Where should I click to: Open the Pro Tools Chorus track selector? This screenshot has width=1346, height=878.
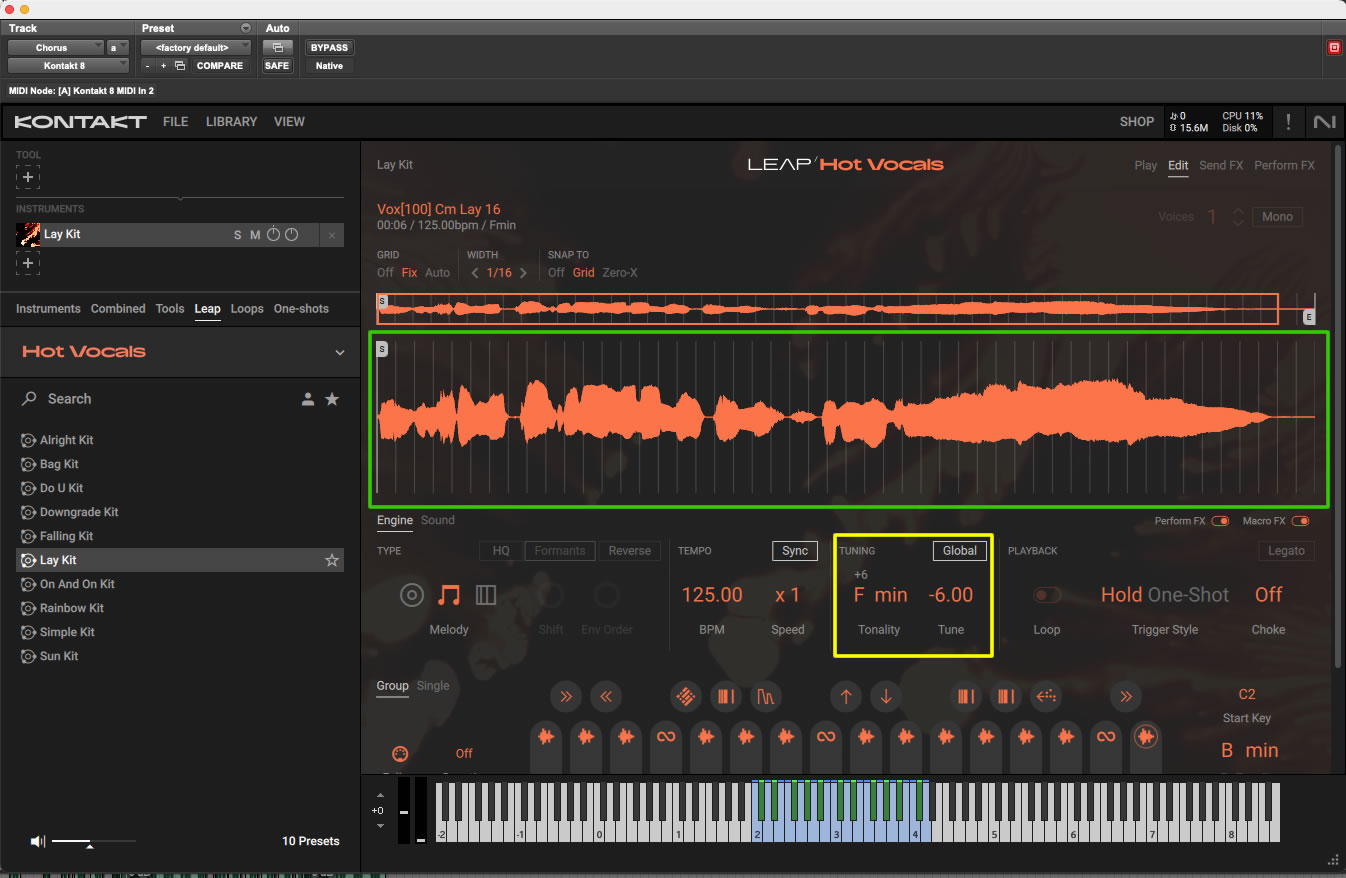point(56,48)
